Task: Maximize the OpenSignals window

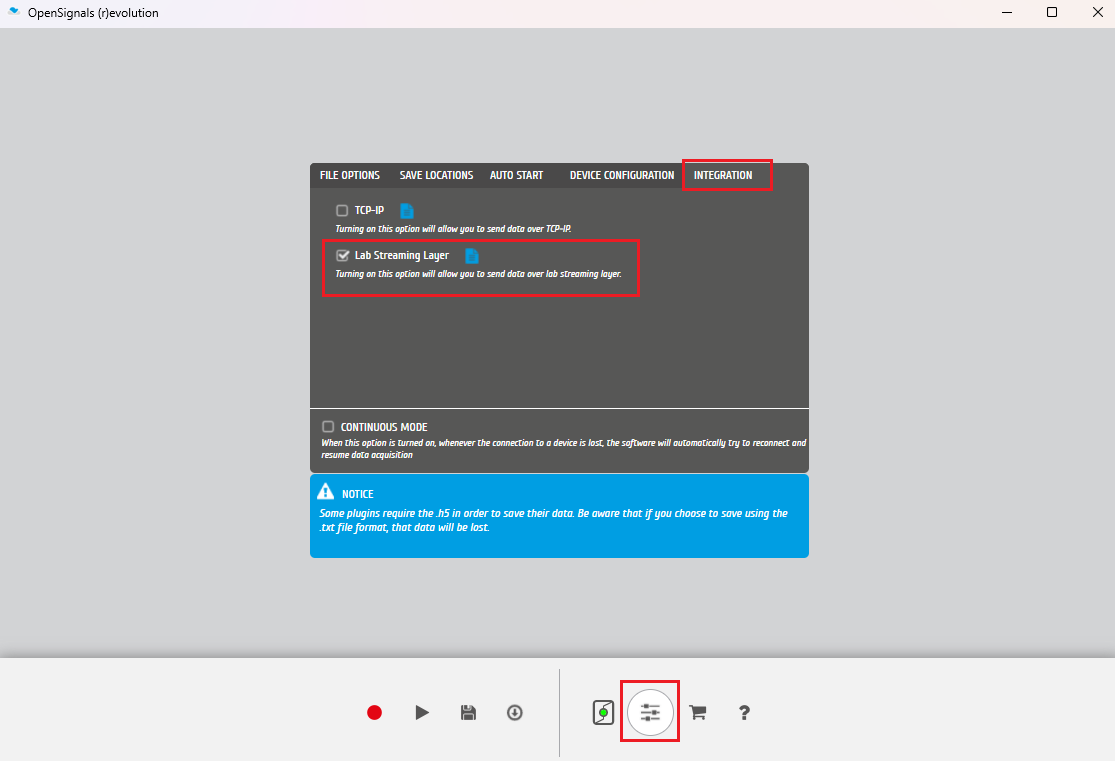Action: (1052, 12)
